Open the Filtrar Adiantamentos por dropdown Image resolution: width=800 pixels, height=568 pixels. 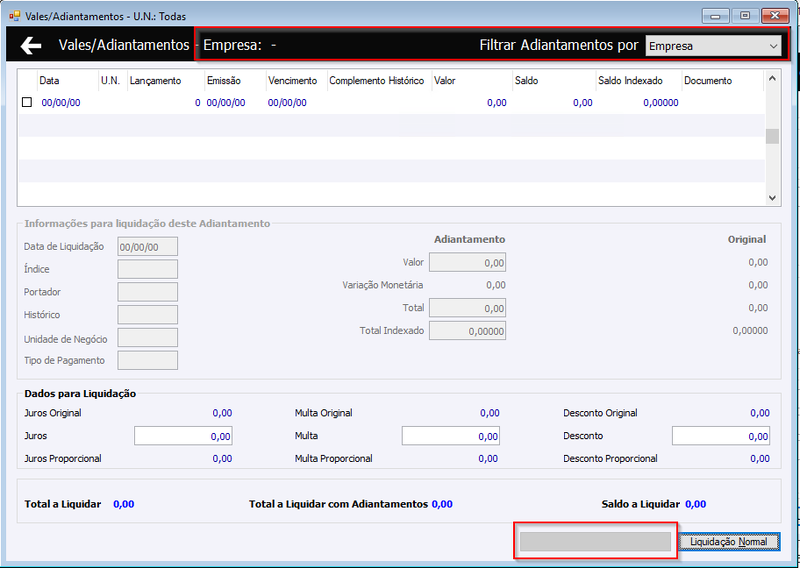pos(713,46)
